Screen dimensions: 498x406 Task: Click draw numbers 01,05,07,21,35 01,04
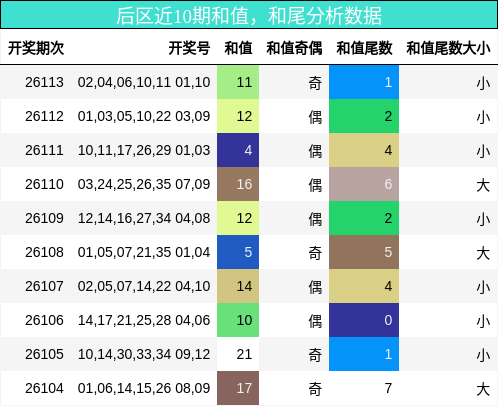[x=144, y=252]
